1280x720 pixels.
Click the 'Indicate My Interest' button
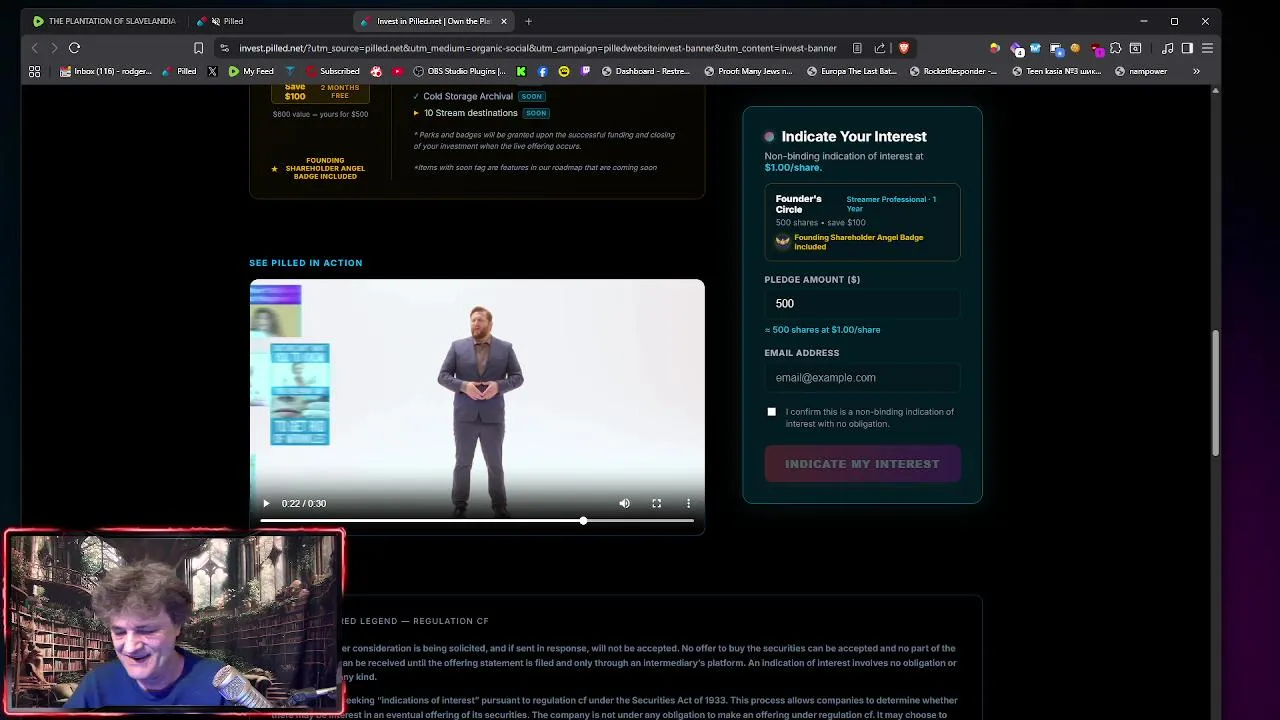coord(862,464)
